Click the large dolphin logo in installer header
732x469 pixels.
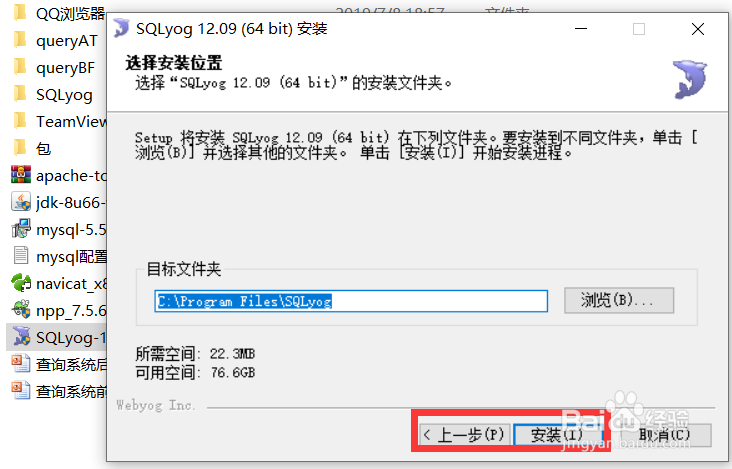(690, 79)
